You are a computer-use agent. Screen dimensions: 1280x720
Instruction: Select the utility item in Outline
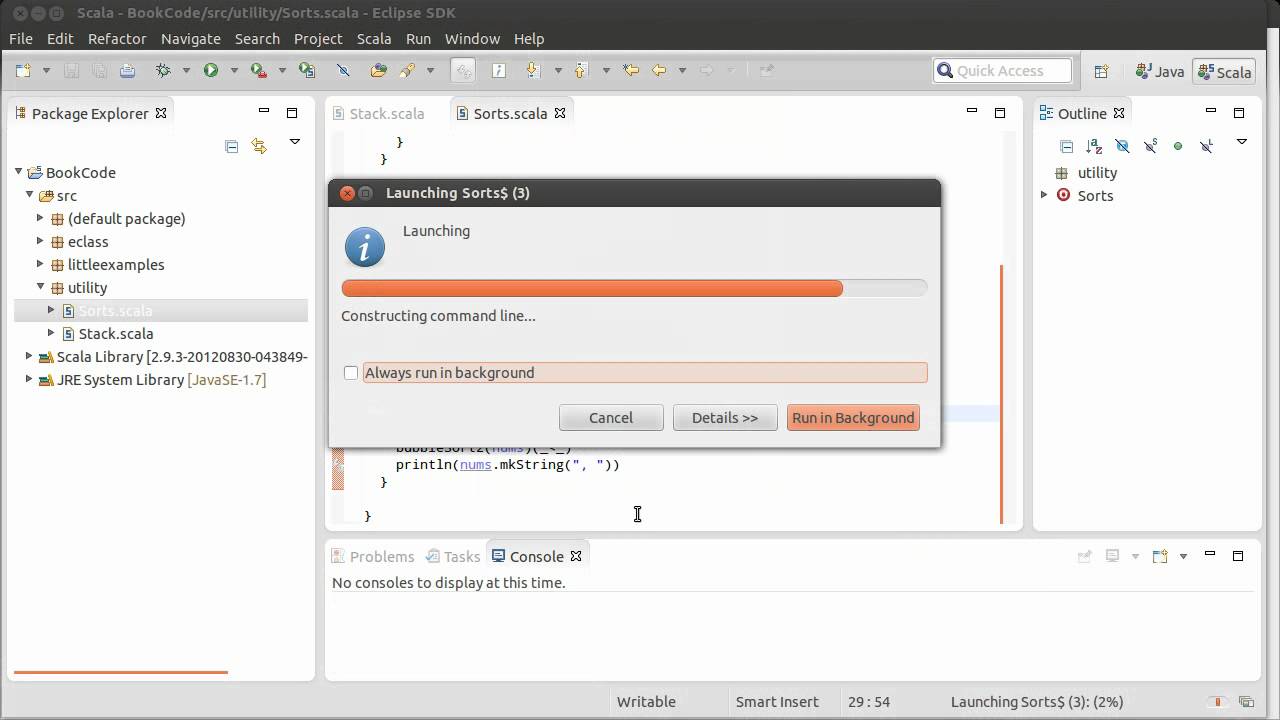pos(1097,172)
